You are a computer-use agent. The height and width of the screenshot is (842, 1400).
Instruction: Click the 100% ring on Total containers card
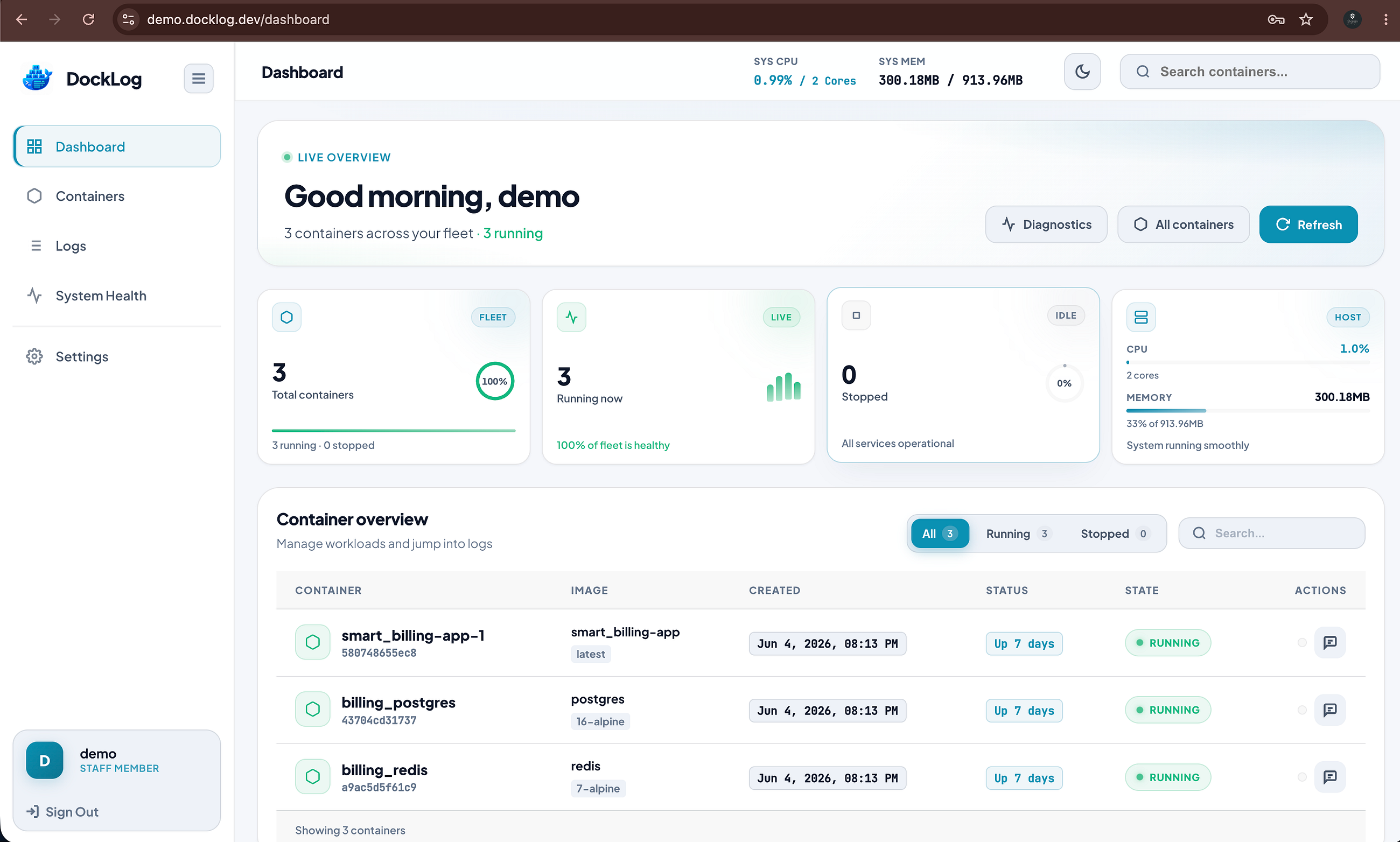494,381
